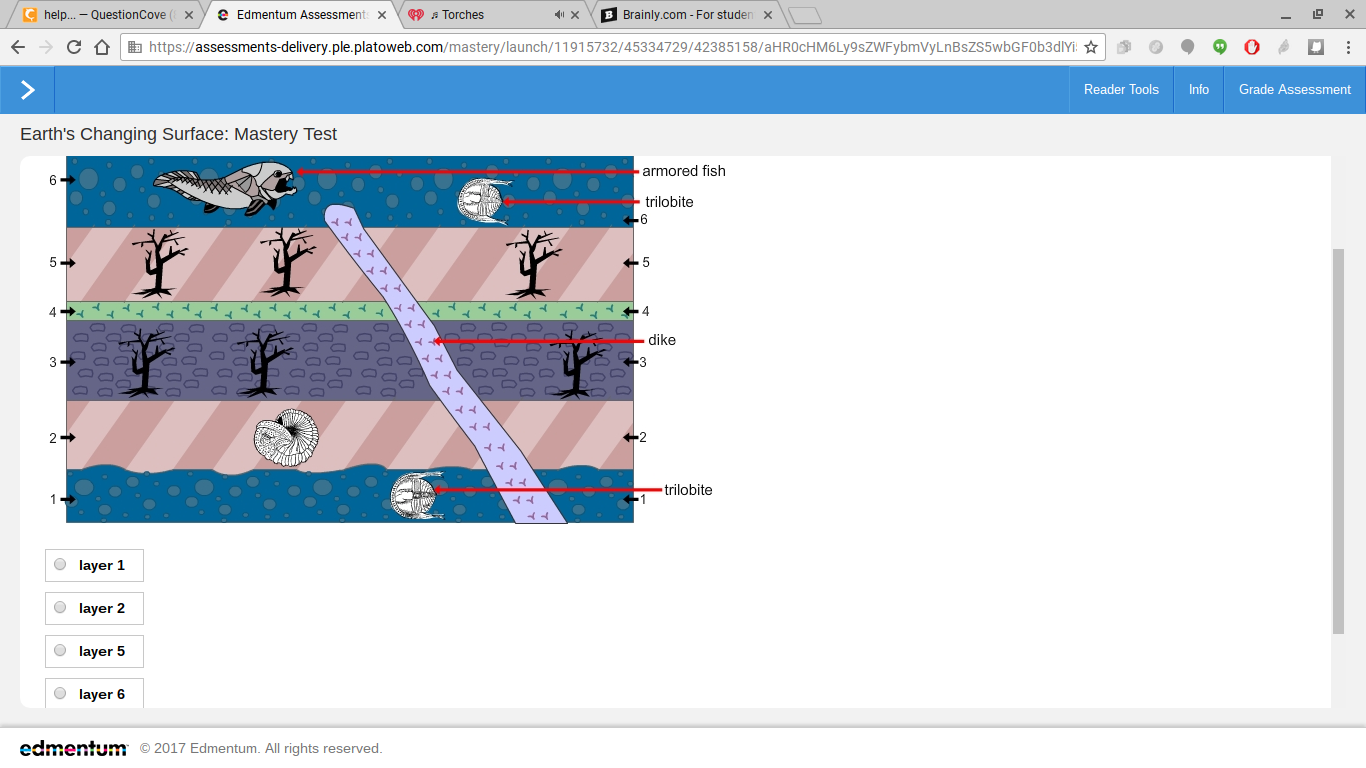Click the page vertical scrollbar
1366x768 pixels.
1339,441
